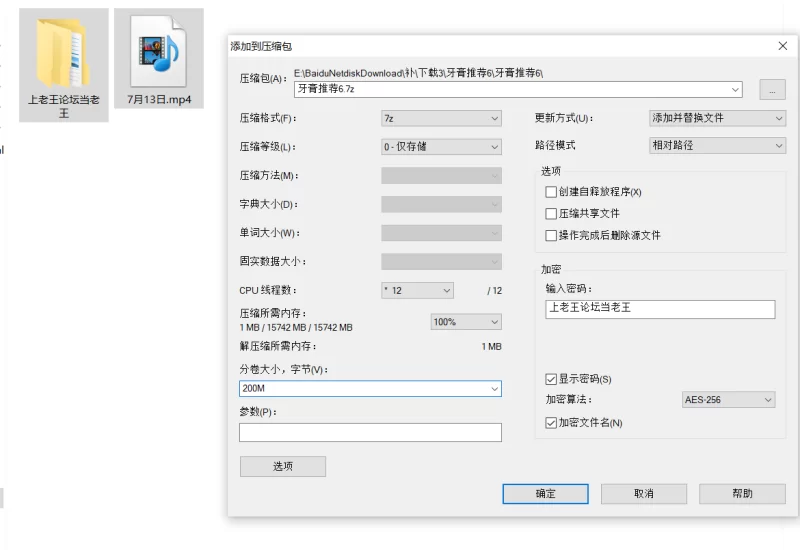Uncheck 显示密码(S) checkbox

tap(551, 379)
